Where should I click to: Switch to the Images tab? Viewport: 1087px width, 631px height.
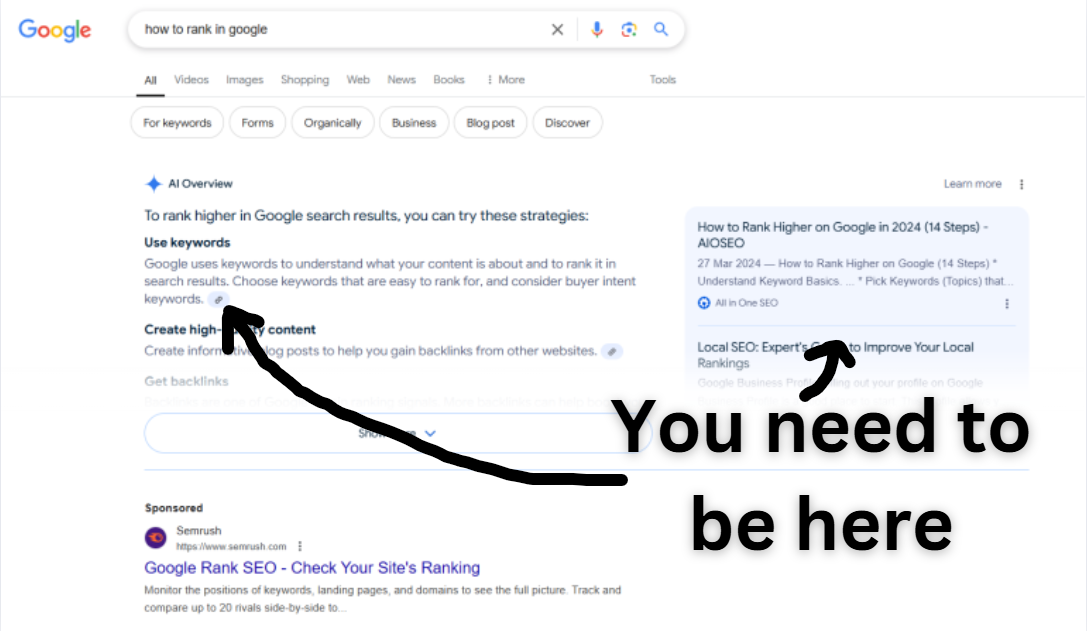tap(245, 80)
